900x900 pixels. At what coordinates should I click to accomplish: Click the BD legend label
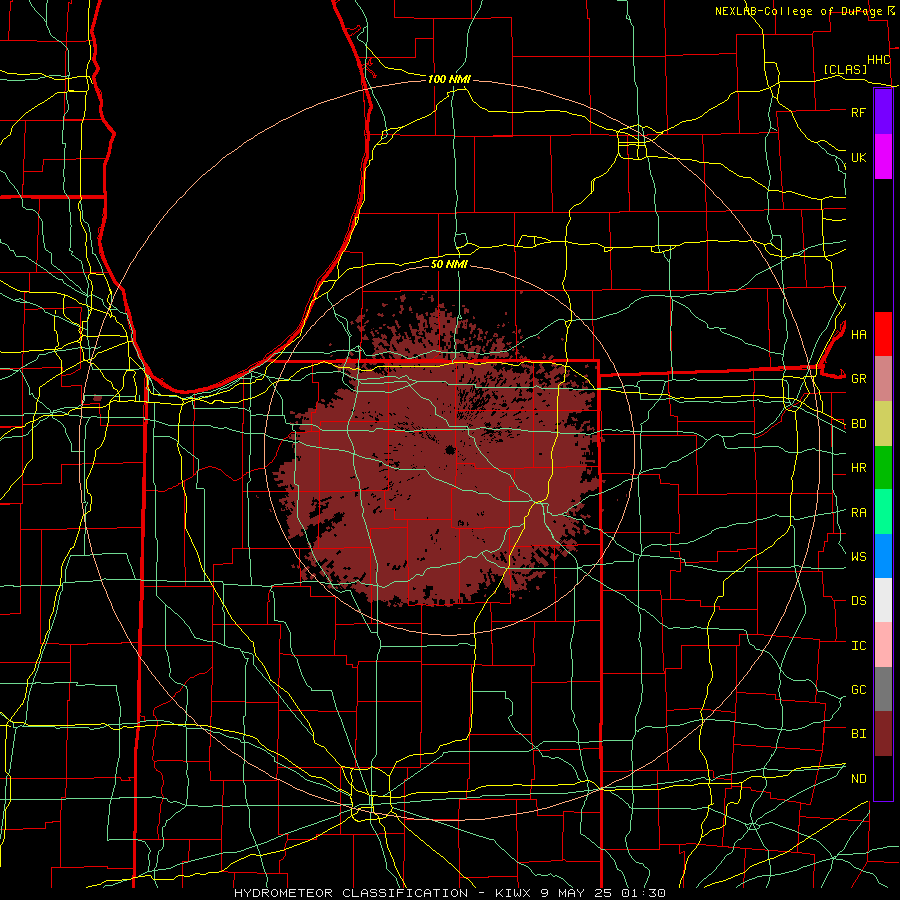click(858, 424)
